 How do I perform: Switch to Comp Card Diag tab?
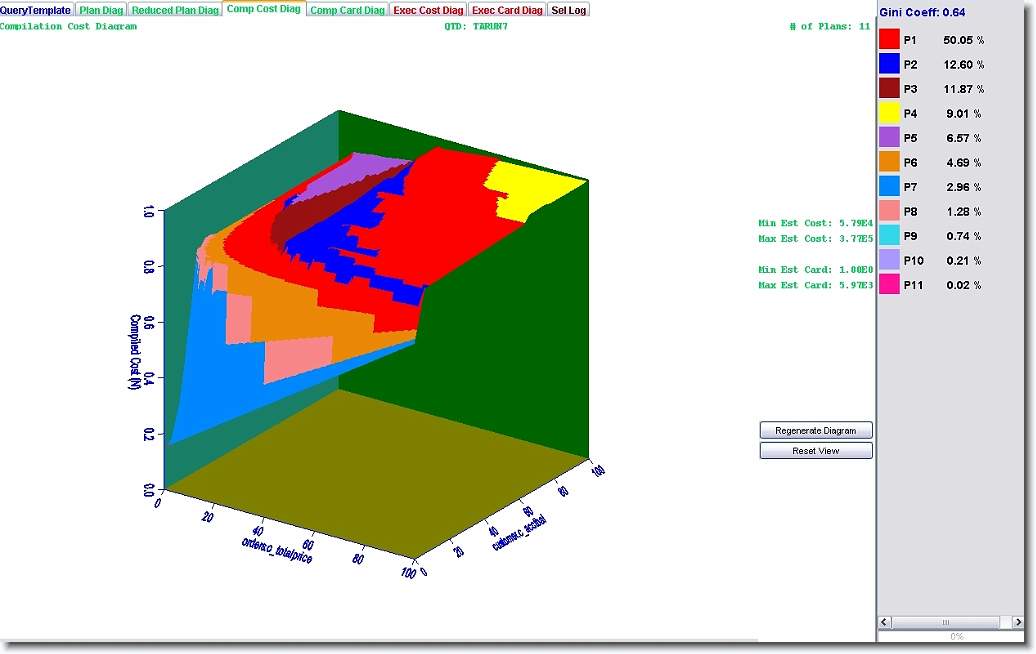pos(347,10)
